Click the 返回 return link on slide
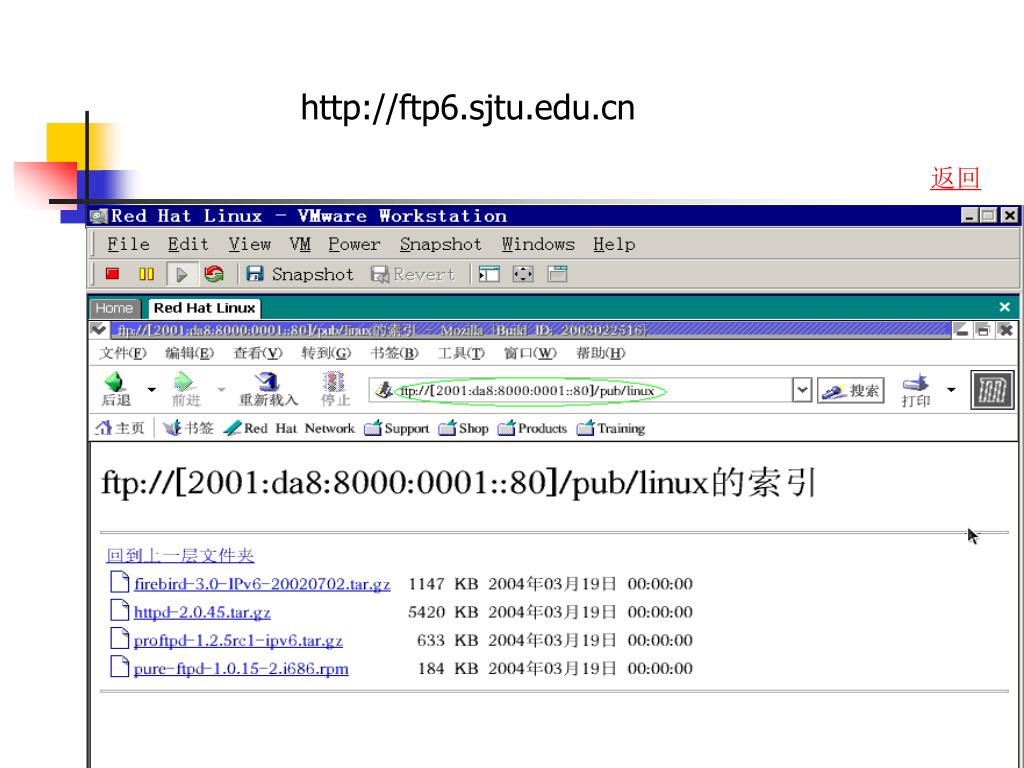Viewport: 1024px width, 768px height. click(x=955, y=178)
